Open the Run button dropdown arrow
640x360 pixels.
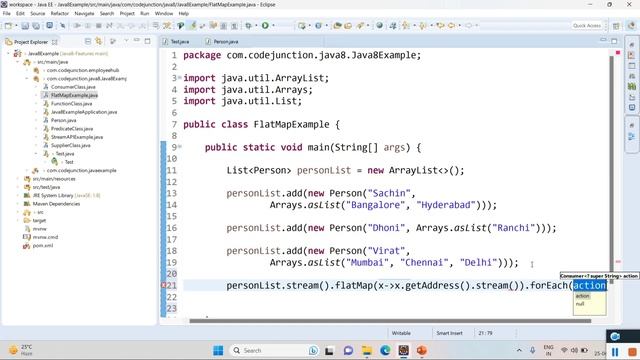pos(273,26)
